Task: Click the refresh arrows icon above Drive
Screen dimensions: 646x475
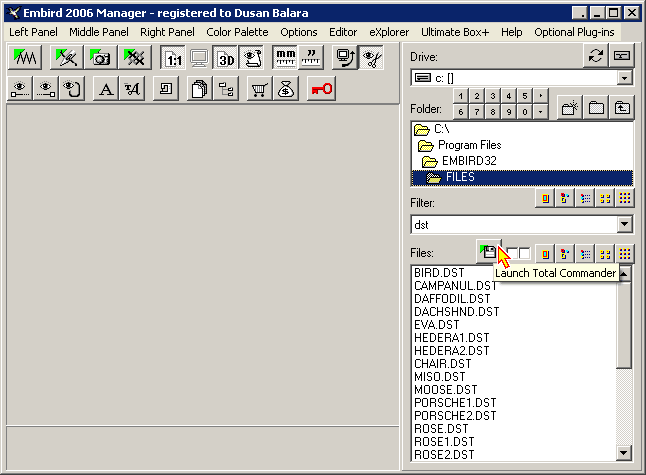Action: coord(596,56)
